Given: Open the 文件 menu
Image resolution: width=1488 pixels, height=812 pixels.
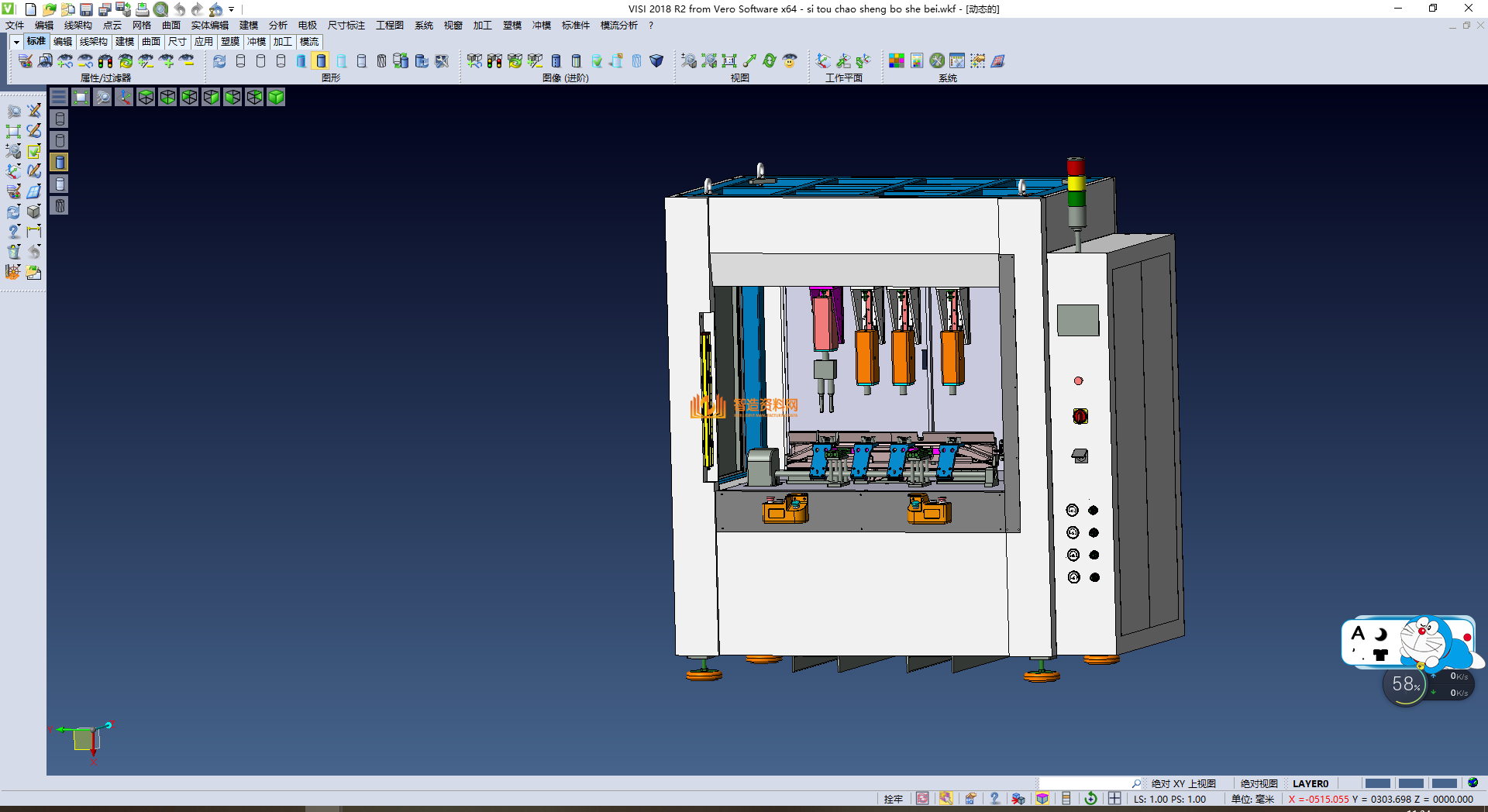Looking at the screenshot, I should pos(15,26).
